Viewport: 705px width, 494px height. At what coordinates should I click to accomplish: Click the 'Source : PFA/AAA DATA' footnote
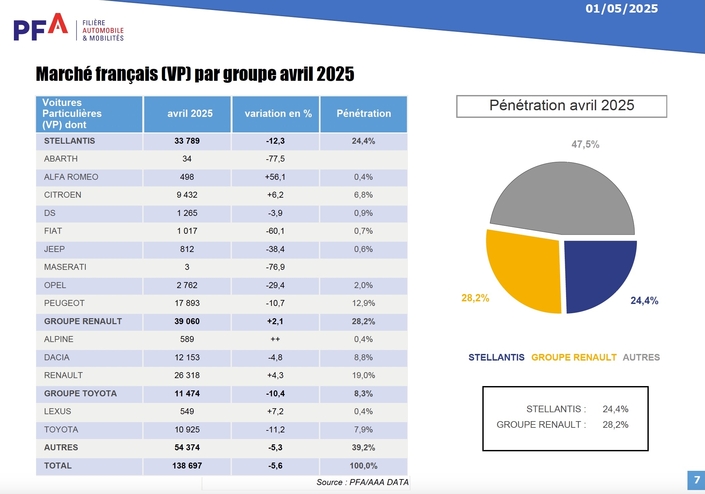[x=362, y=483]
